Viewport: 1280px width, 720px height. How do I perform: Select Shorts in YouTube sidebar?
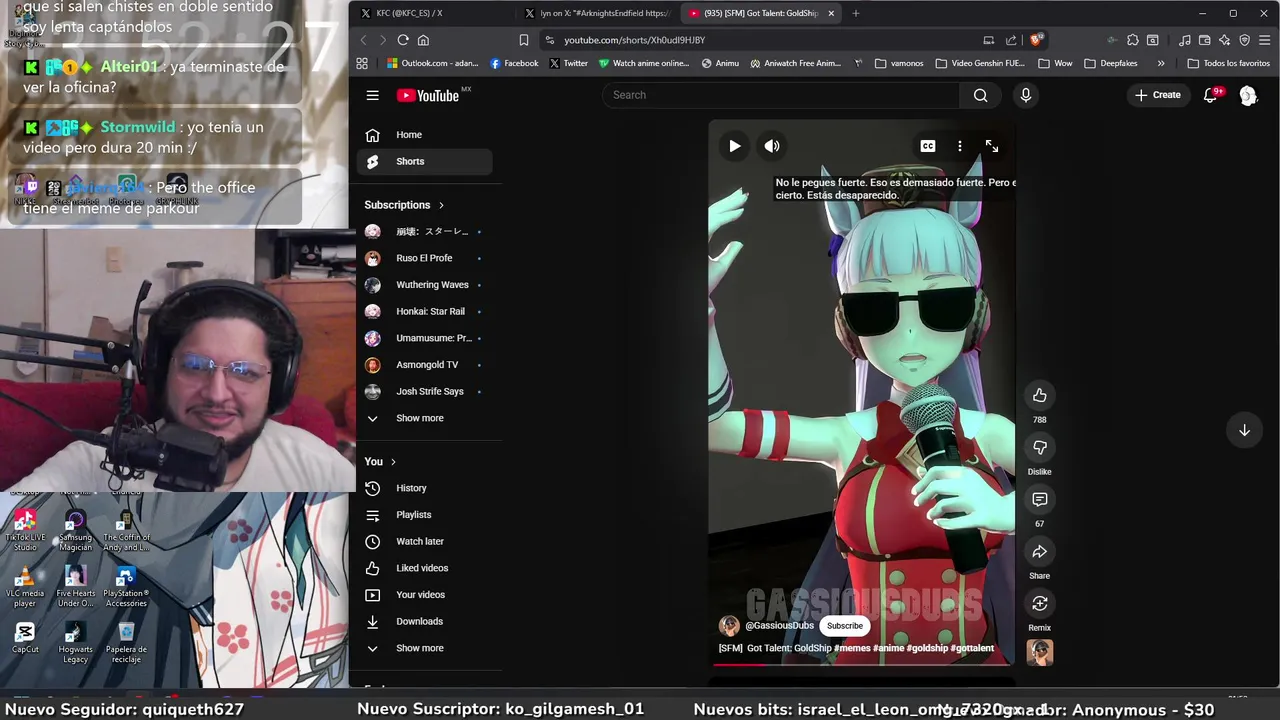(424, 161)
